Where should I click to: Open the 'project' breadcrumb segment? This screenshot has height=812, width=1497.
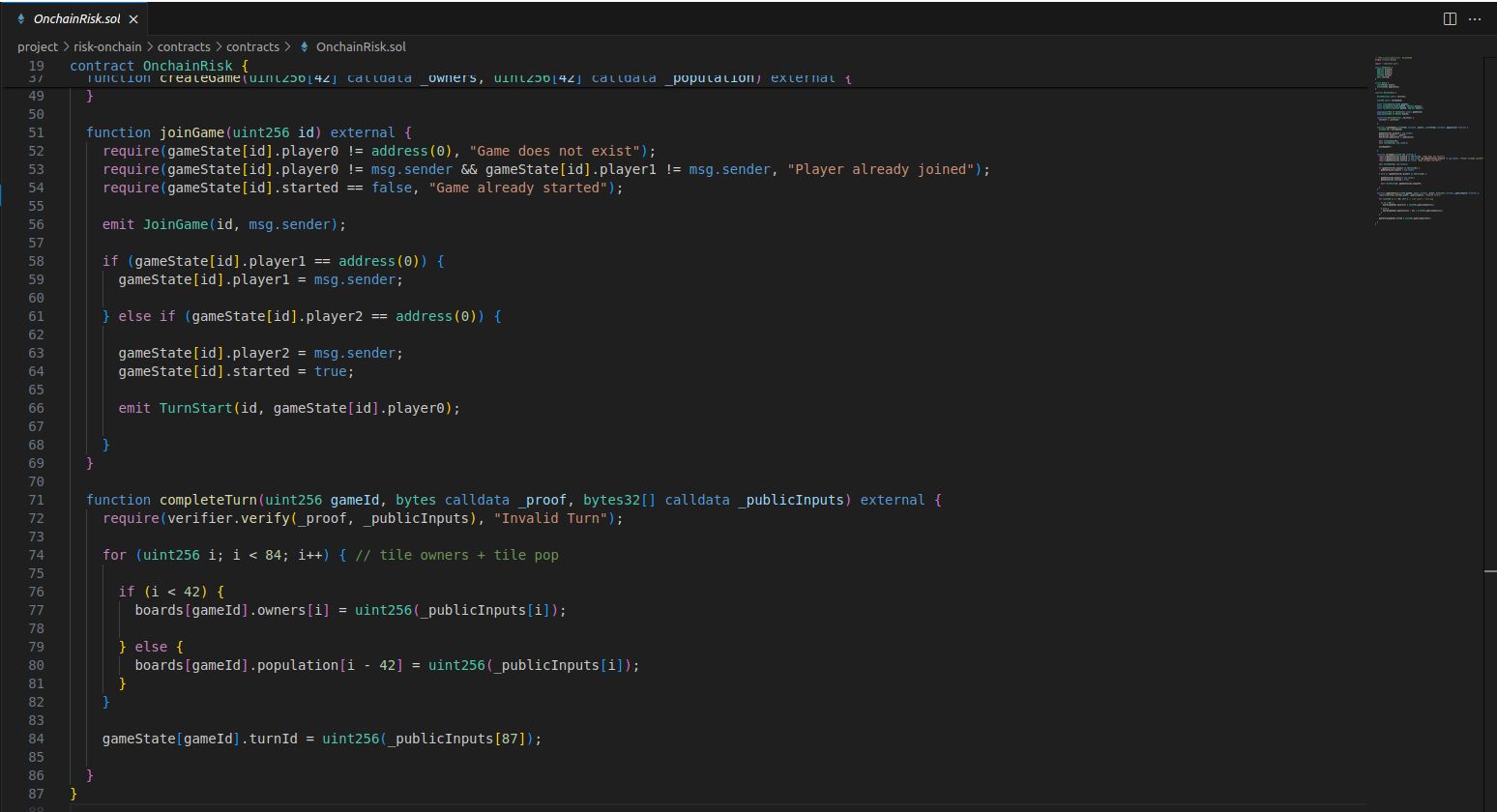[38, 46]
